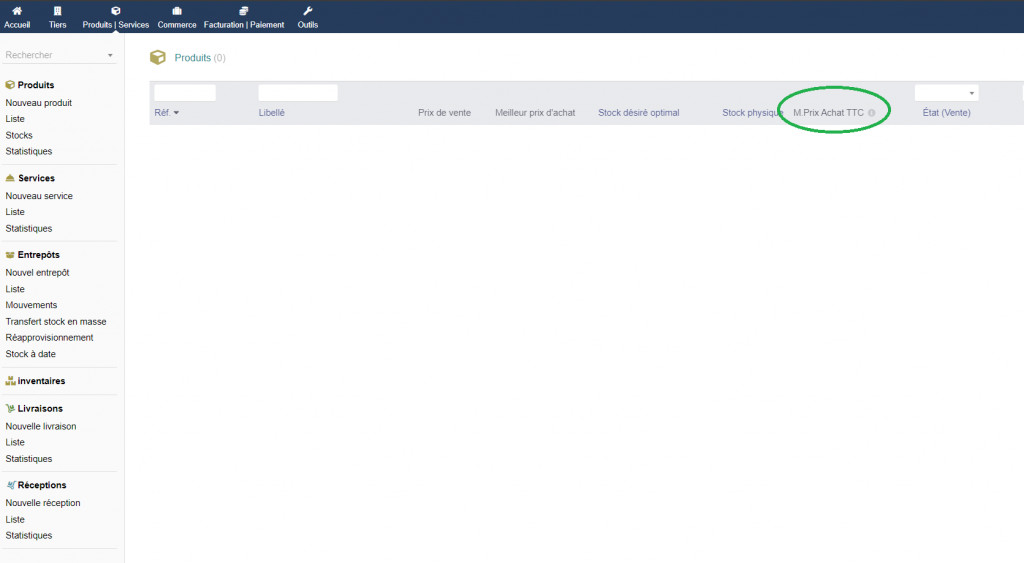Click the Livraisons icon in sidebar
The width and height of the screenshot is (1024, 563).
tap(10, 408)
